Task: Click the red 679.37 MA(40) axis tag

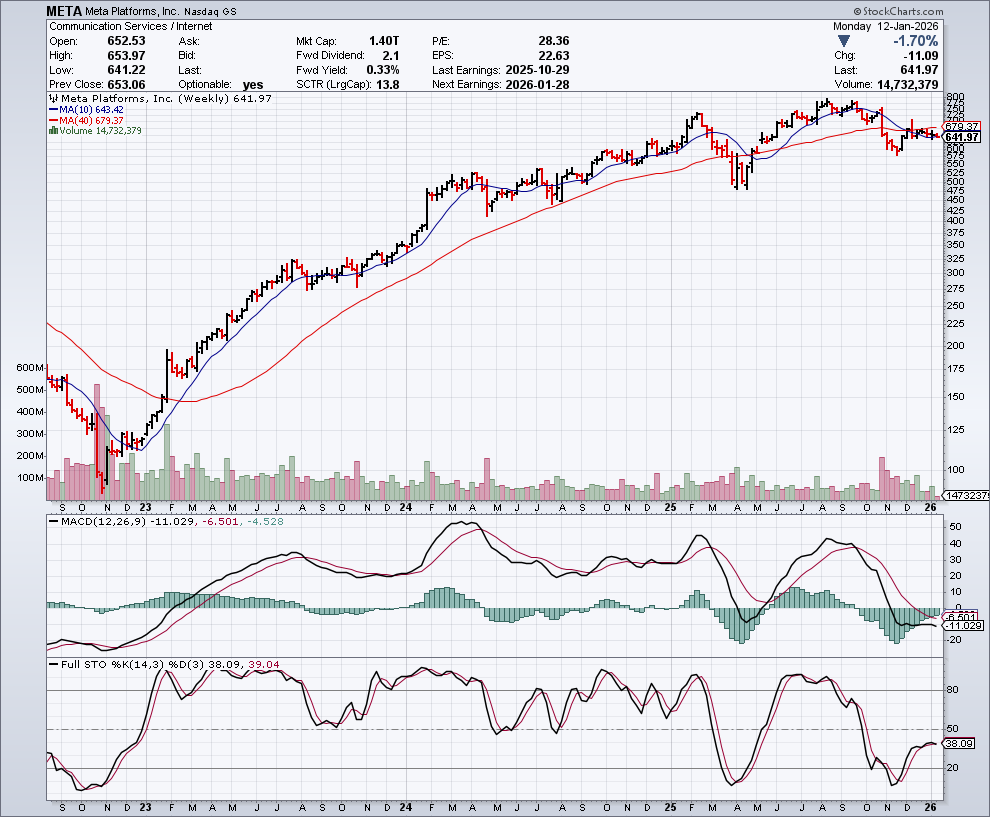Action: 960,126
